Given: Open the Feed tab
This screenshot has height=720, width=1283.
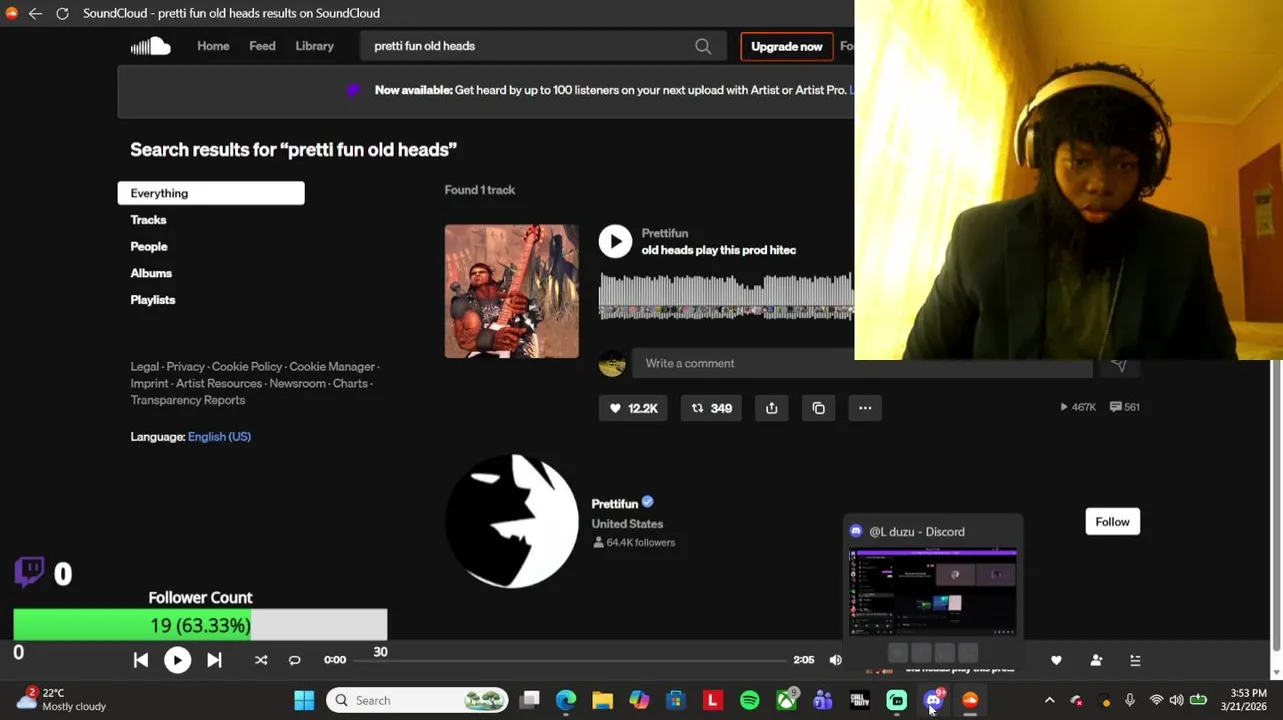Looking at the screenshot, I should tap(262, 46).
